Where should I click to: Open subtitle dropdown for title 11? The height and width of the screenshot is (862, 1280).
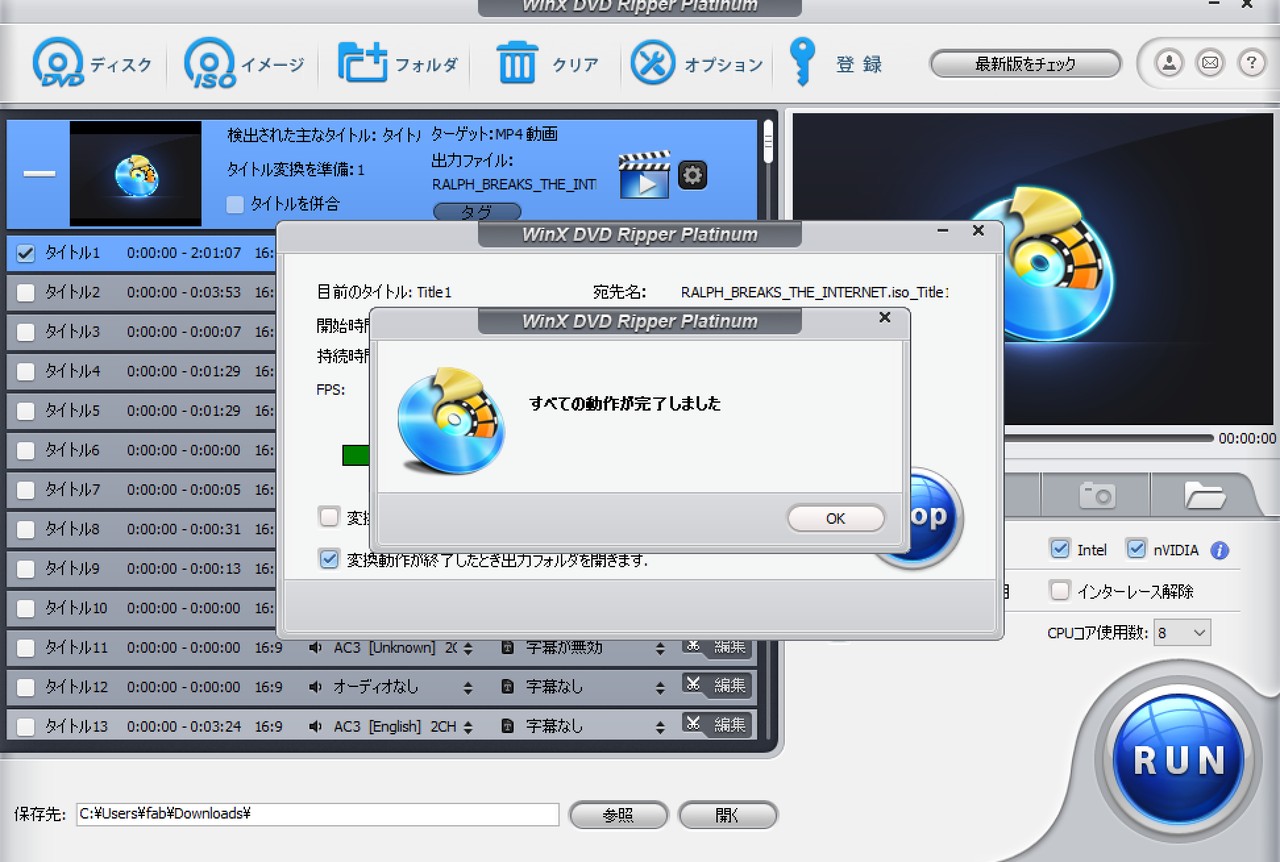660,648
